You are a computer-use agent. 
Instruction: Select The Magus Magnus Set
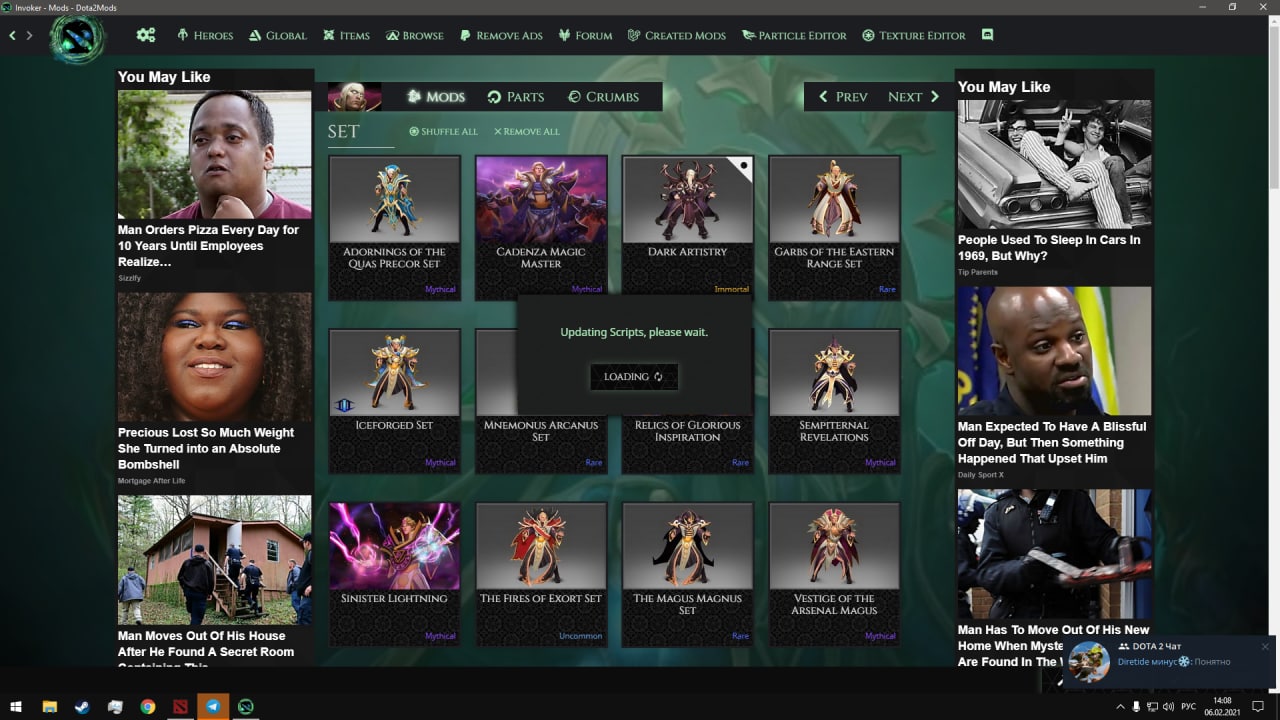[687, 574]
